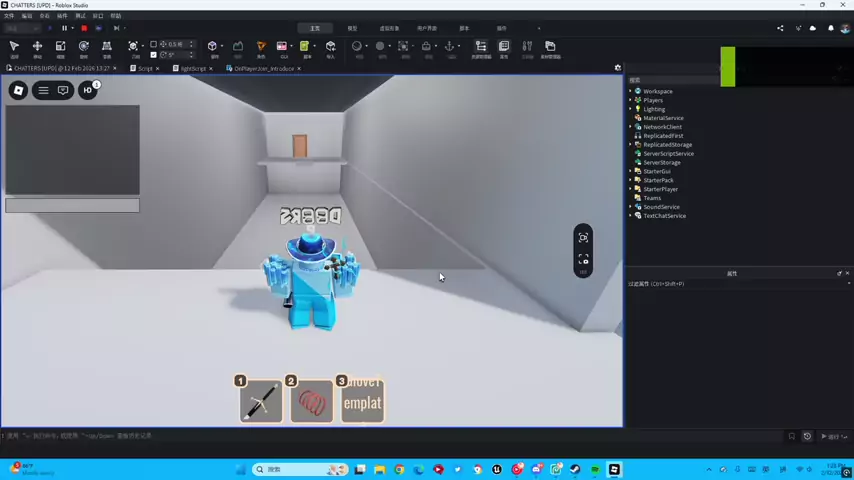The image size is (854, 480).
Task: Expand the StarterPlayer node in Explorer
Action: [x=630, y=189]
